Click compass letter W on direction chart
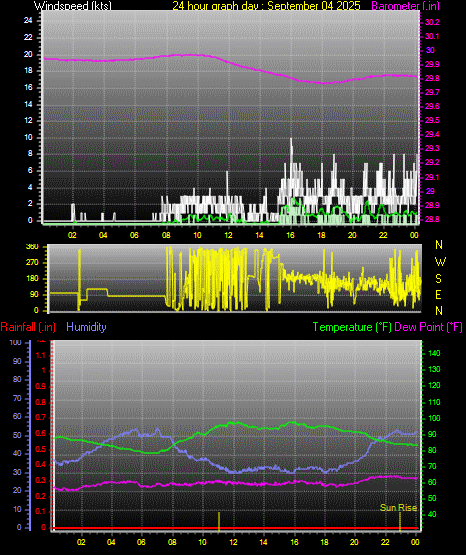This screenshot has width=466, height=555. pos(440,262)
